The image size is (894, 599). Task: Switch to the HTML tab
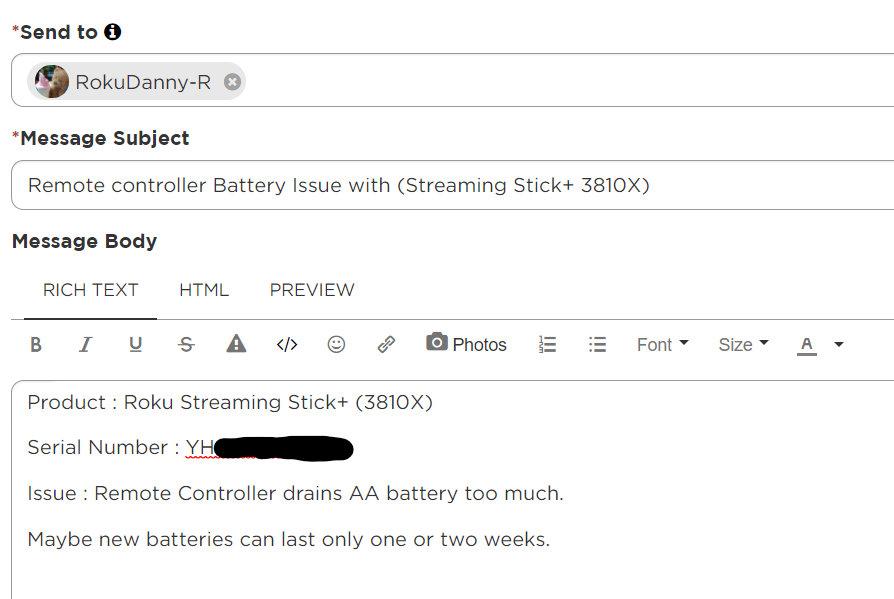(x=204, y=290)
